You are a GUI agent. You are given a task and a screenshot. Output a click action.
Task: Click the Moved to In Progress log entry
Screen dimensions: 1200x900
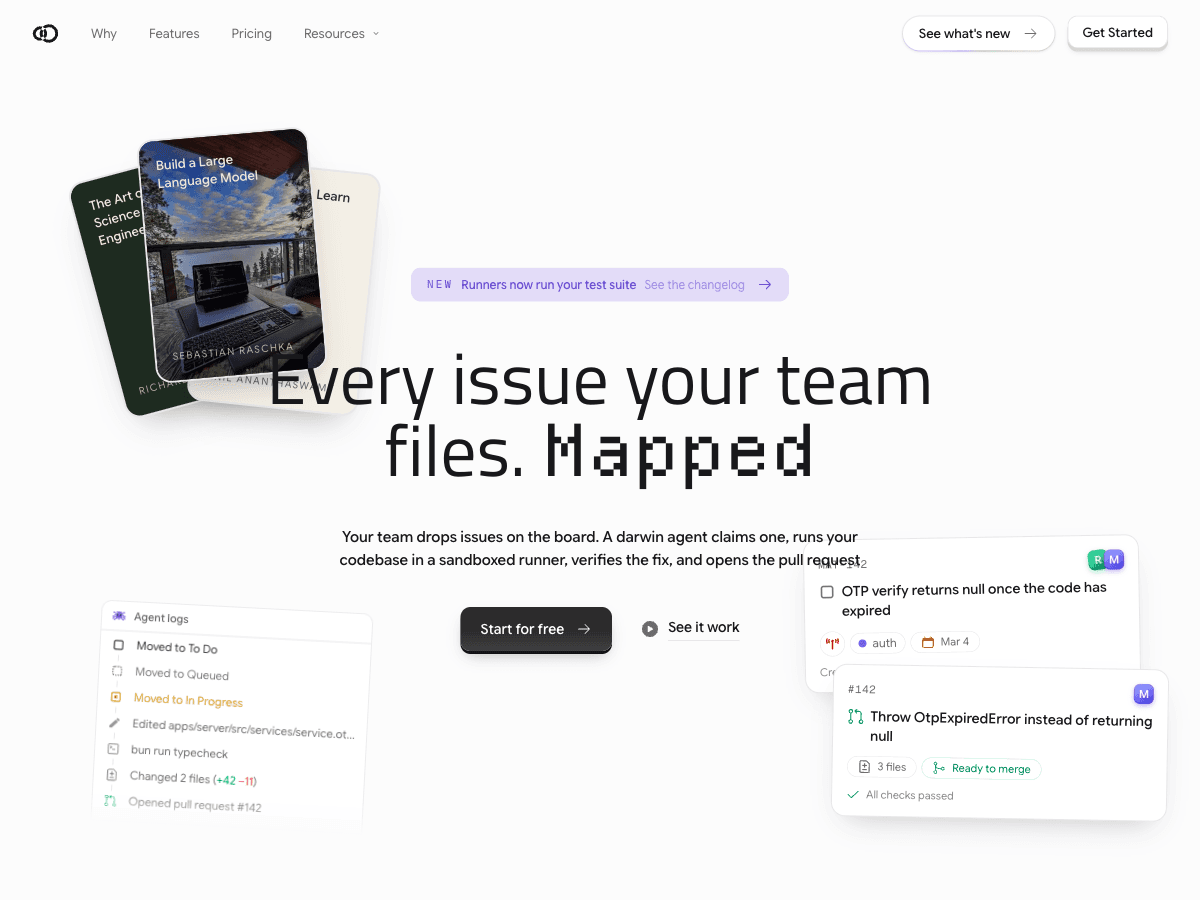coord(188,700)
